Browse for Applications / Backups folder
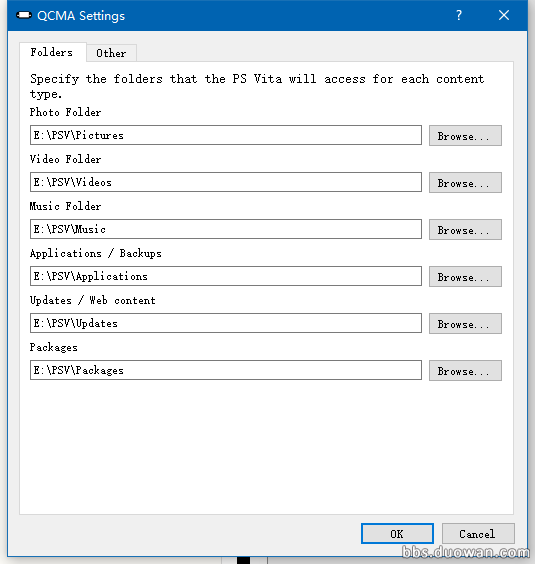This screenshot has height=564, width=535. 465,277
